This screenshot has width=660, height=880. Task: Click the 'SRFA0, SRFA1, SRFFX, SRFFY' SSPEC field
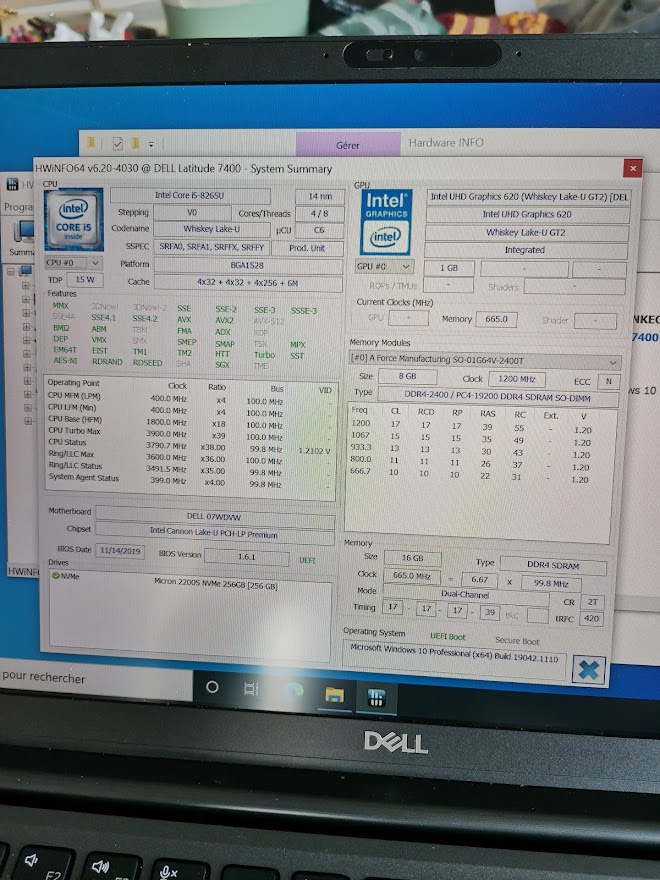(x=212, y=247)
